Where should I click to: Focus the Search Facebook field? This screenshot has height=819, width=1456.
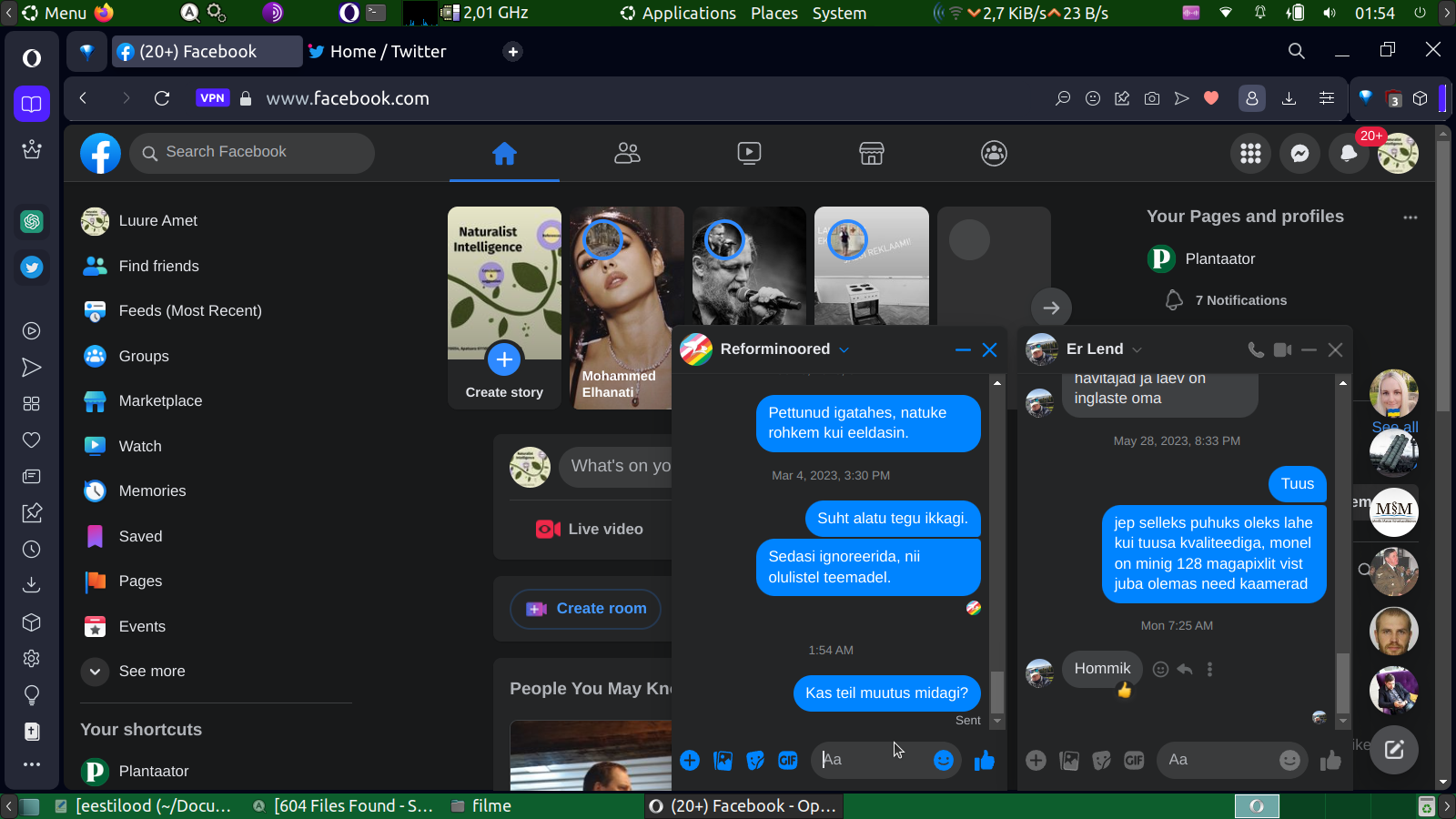[252, 153]
